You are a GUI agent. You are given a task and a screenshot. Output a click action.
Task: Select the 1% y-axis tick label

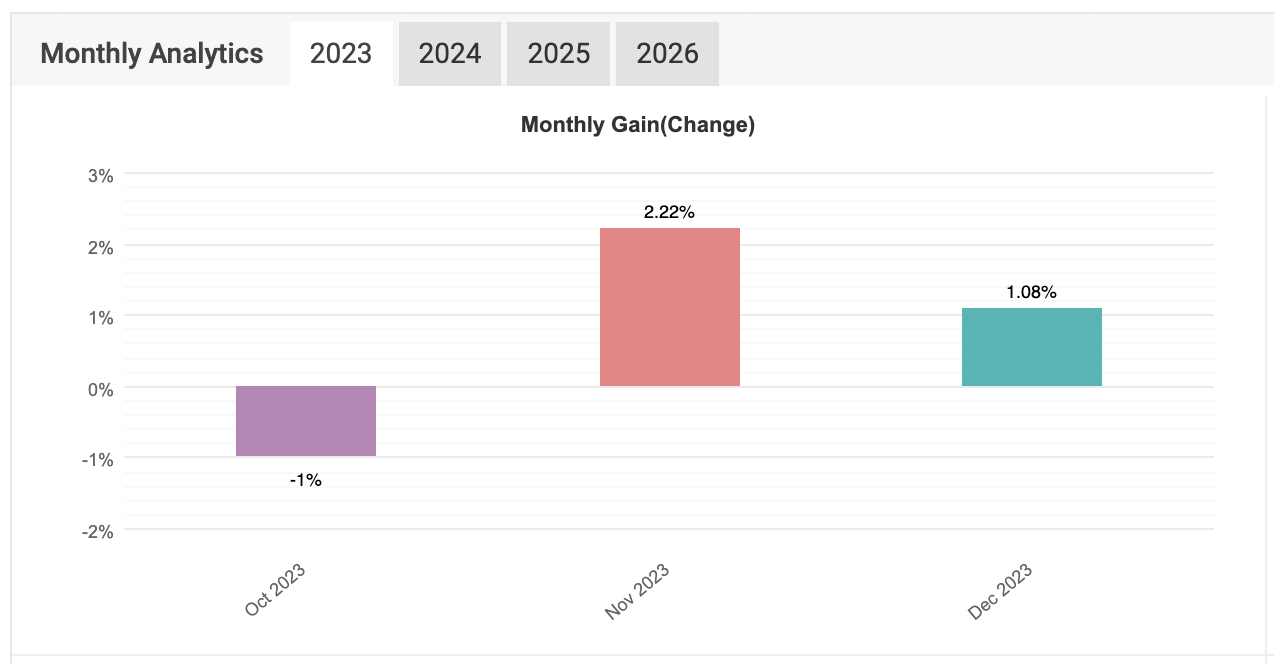click(x=101, y=318)
